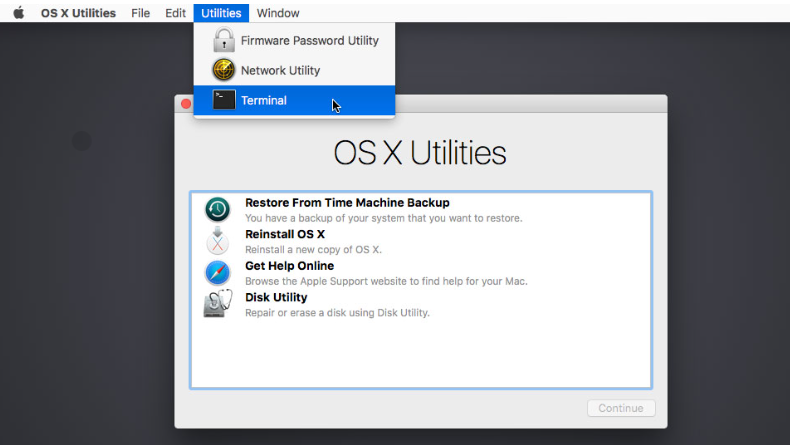Open the Apple menu
This screenshot has height=445, width=790.
pyautogui.click(x=18, y=13)
